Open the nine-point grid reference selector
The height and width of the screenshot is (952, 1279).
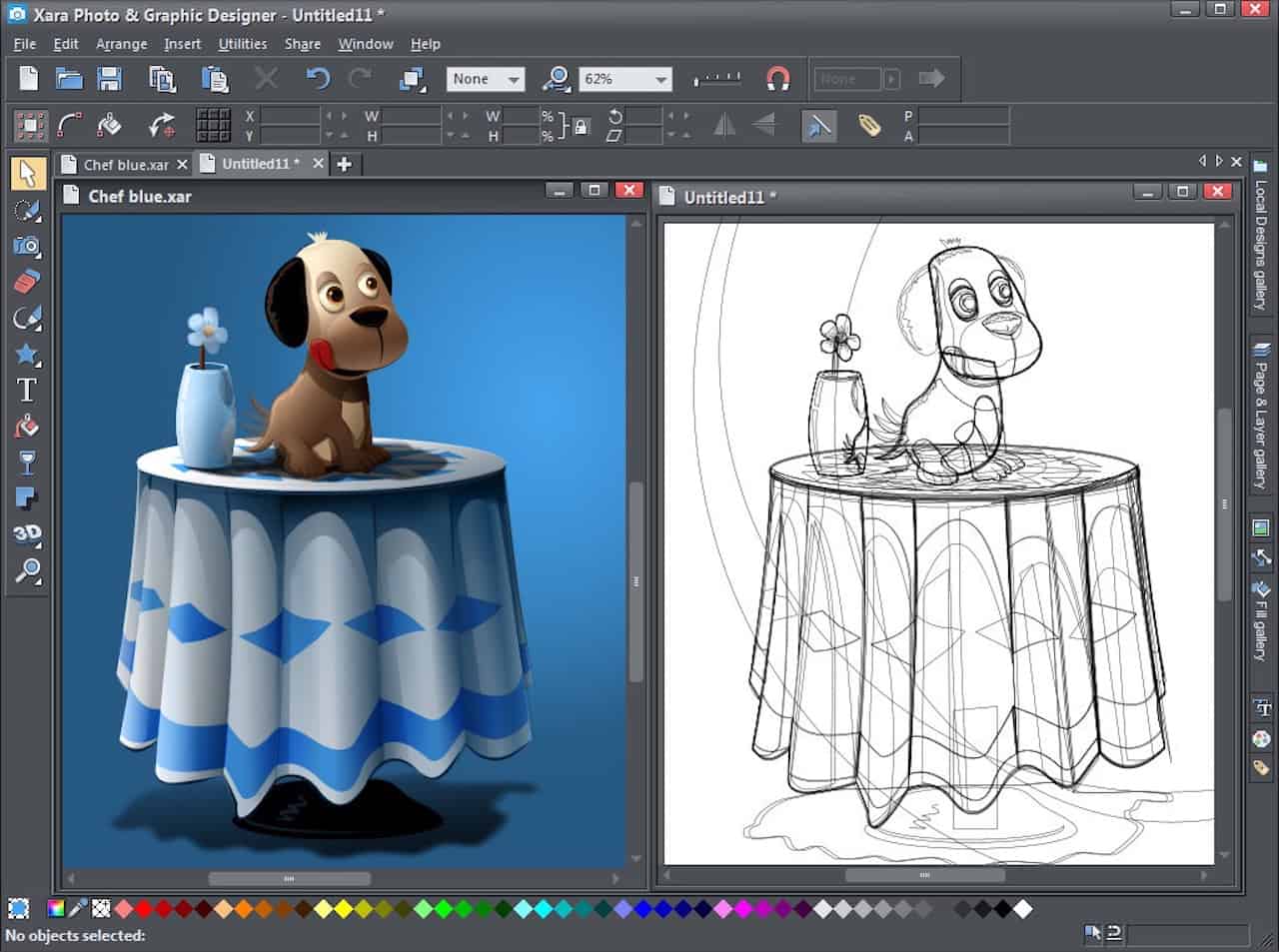pyautogui.click(x=213, y=126)
